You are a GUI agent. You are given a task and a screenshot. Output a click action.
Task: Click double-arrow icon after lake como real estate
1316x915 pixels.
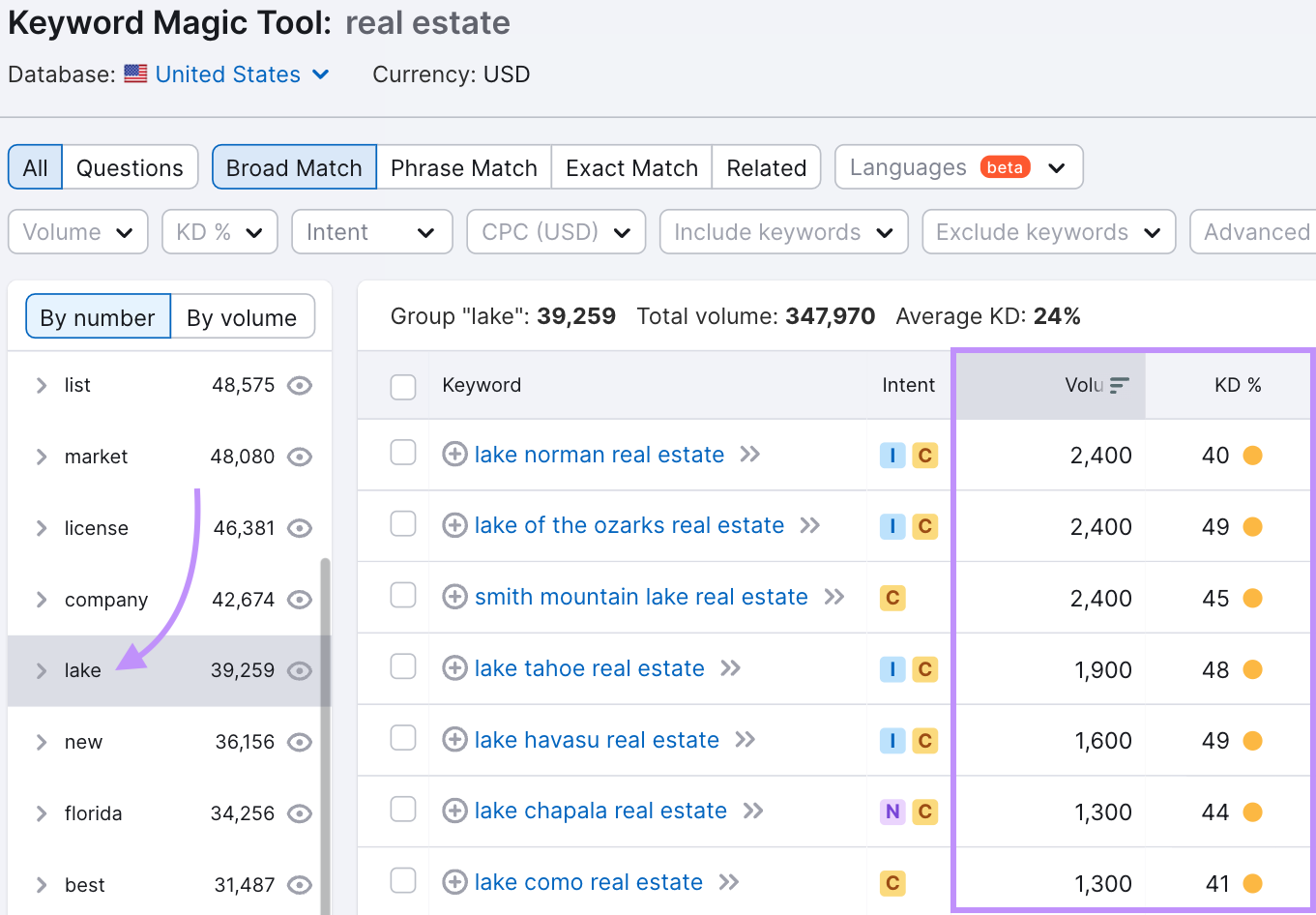[729, 882]
